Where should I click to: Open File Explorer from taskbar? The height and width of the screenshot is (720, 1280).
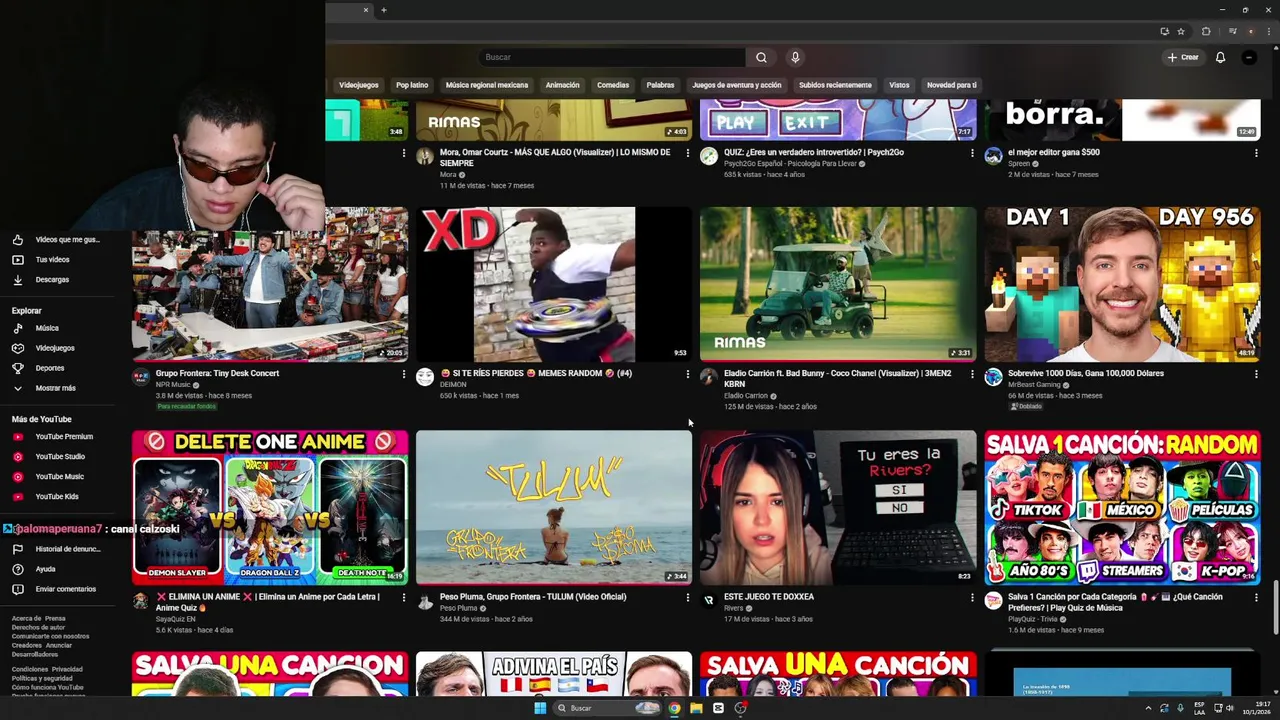coord(696,708)
